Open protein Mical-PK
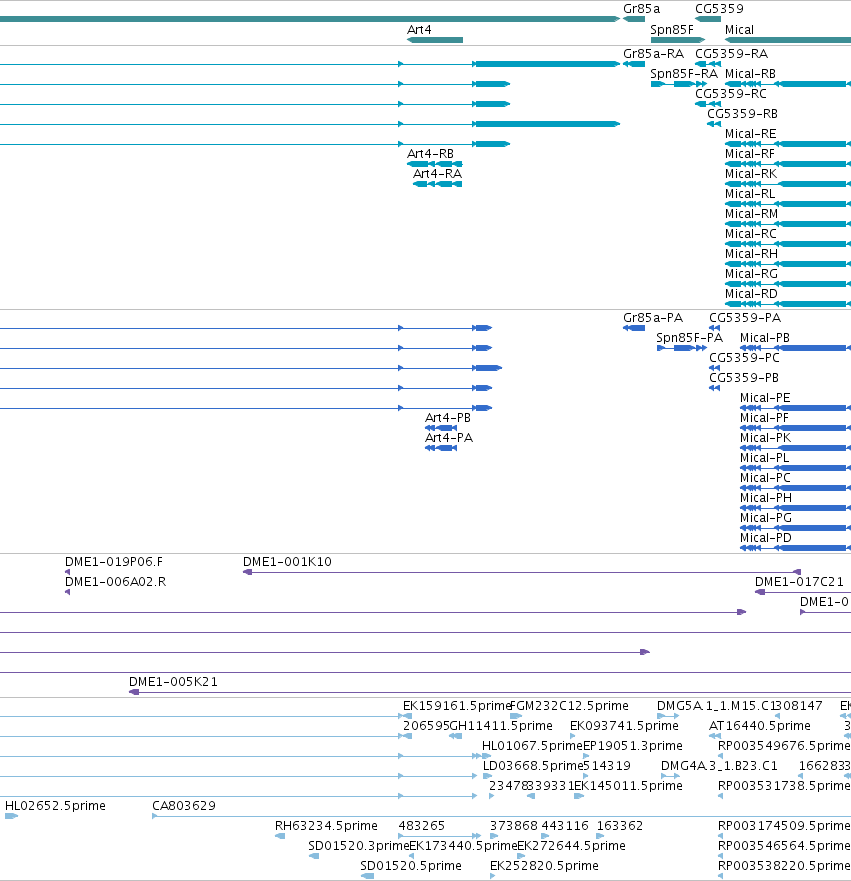This screenshot has width=851, height=881. click(795, 448)
